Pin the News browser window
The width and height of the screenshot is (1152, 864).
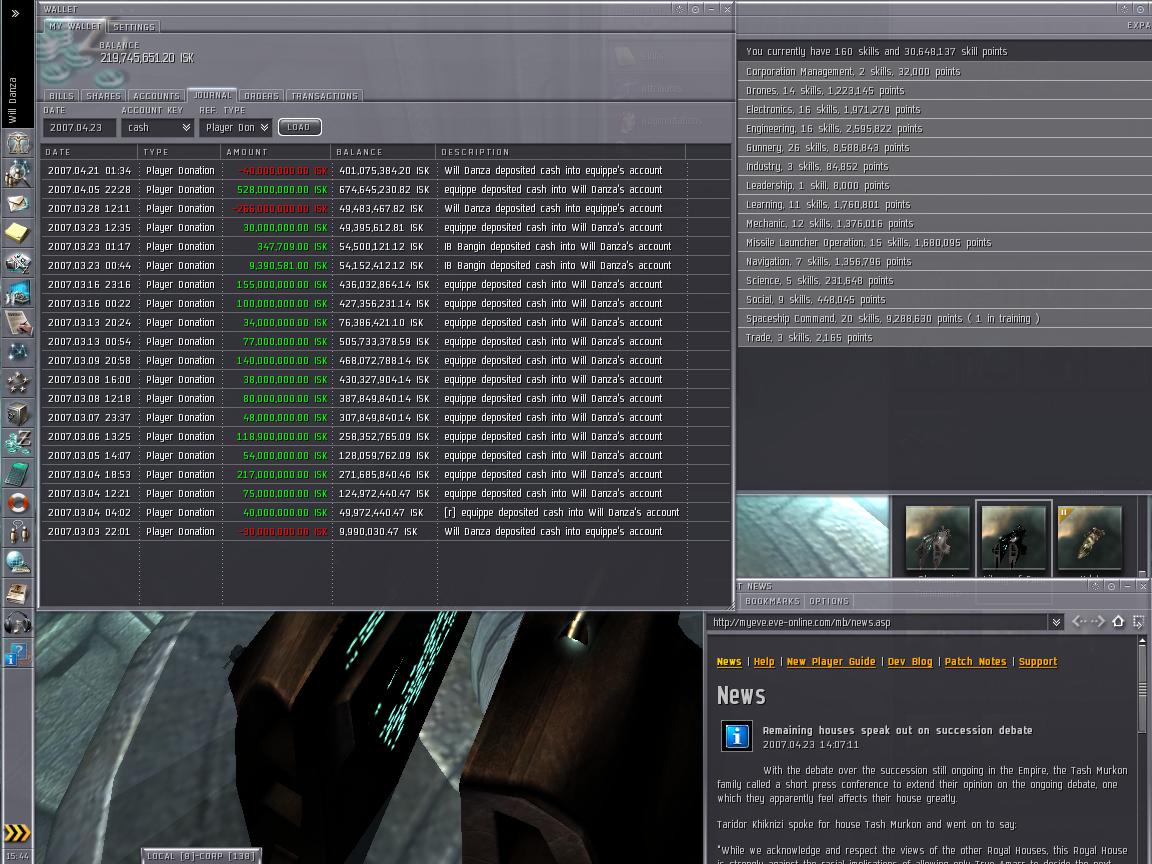1111,586
